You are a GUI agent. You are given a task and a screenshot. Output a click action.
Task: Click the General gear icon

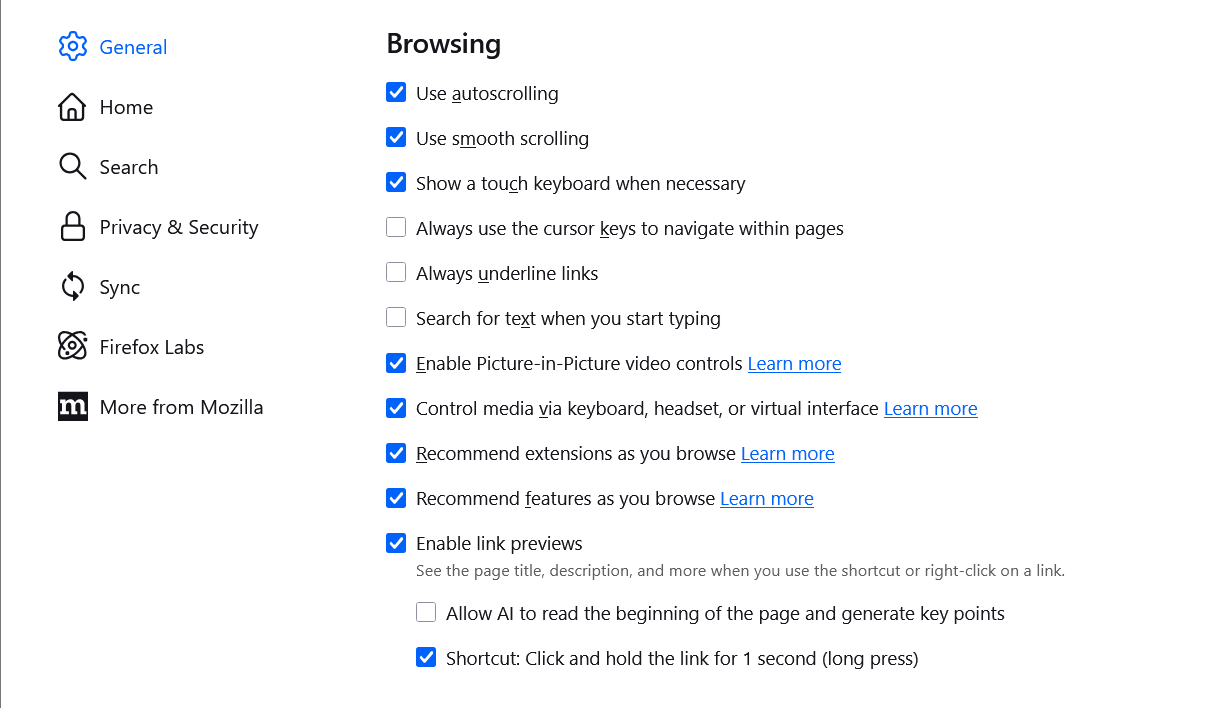(x=73, y=47)
